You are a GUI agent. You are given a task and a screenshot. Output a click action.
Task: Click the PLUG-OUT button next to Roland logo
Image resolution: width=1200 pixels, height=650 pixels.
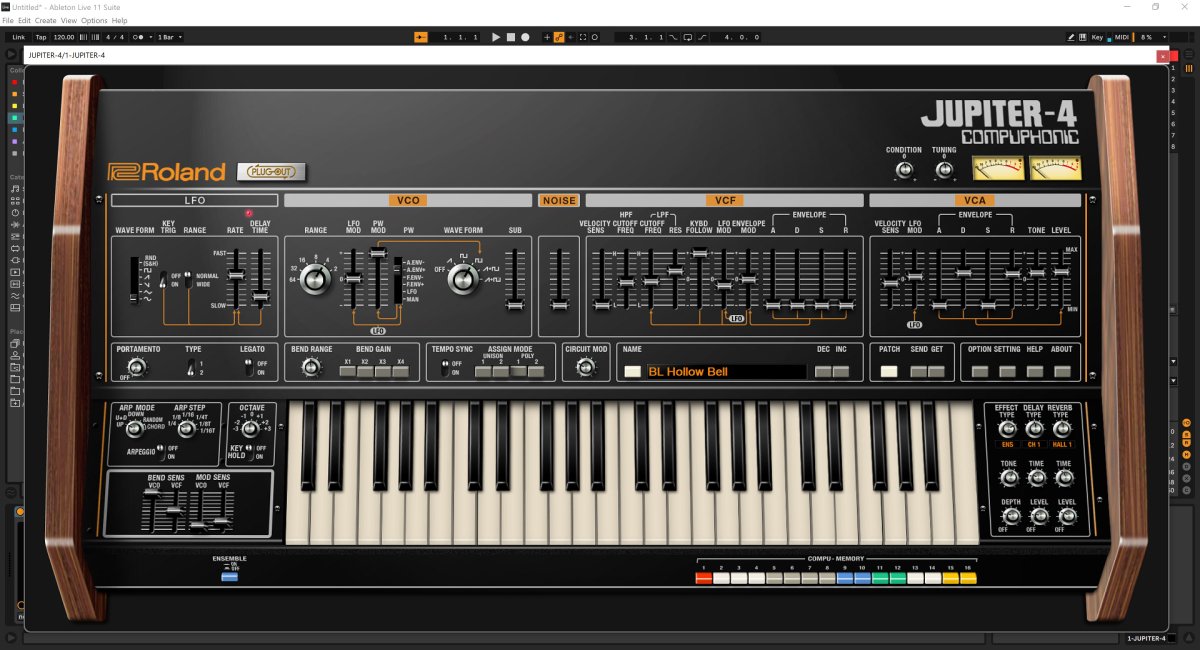[272, 172]
